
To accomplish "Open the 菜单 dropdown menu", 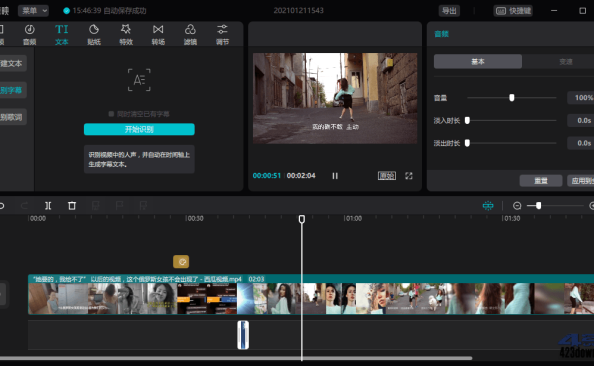I will point(33,11).
